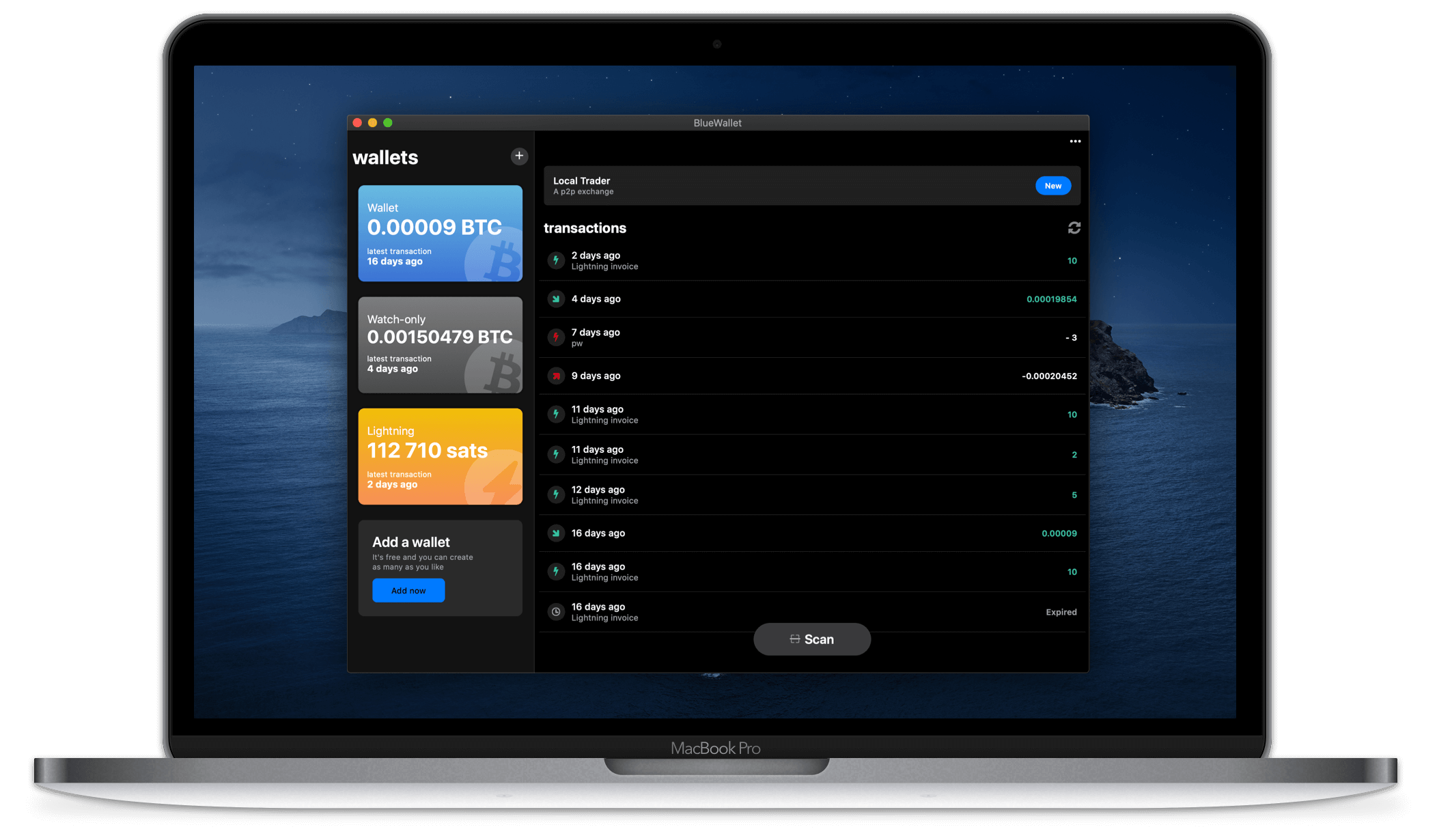Click the 9-days-ago outgoing transaction
The image size is (1437, 840).
point(811,376)
